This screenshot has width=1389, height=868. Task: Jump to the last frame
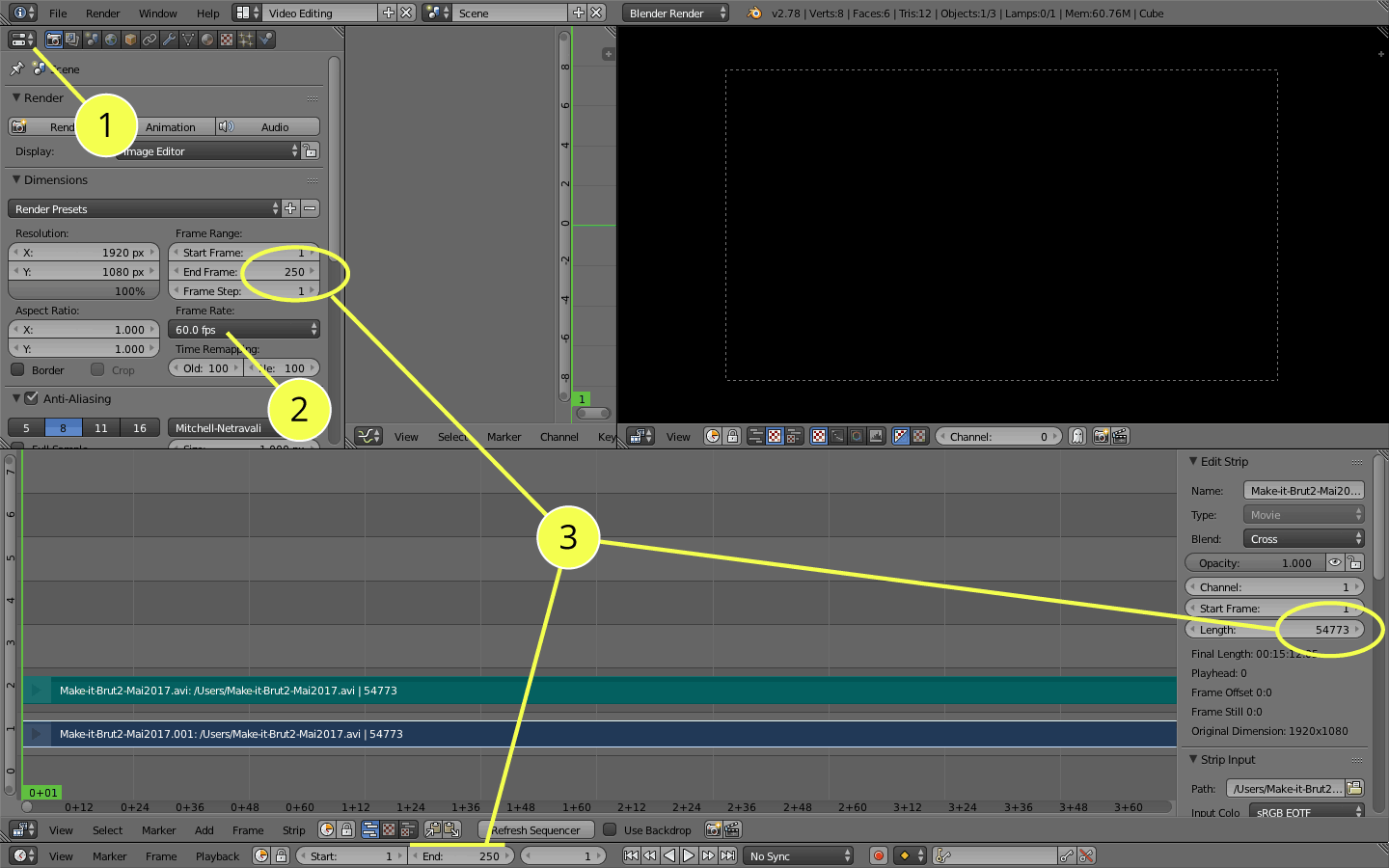pos(727,855)
